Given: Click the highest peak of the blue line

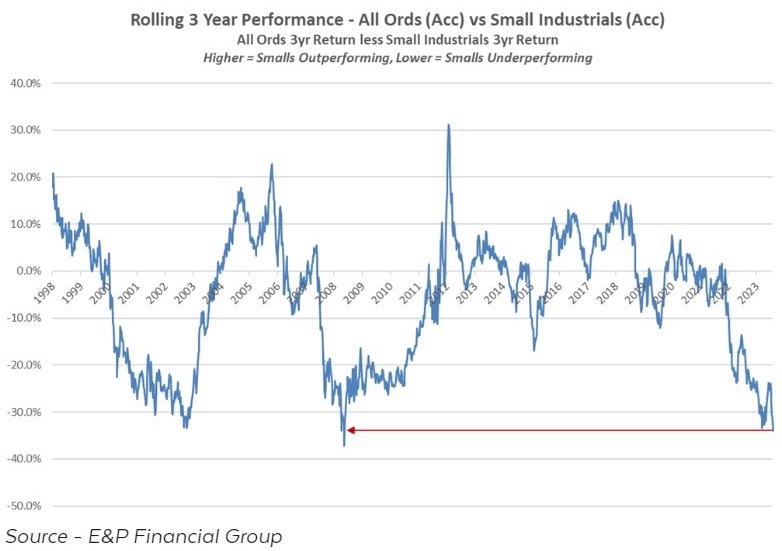Looking at the screenshot, I should (448, 125).
